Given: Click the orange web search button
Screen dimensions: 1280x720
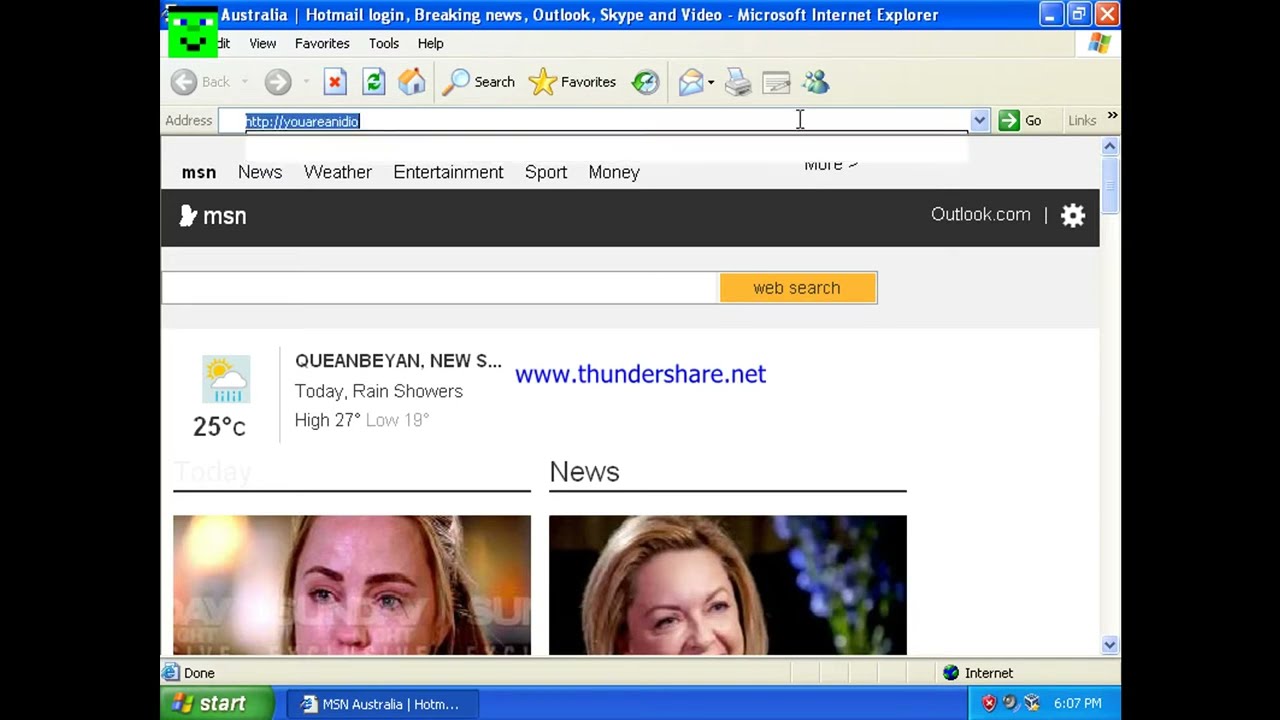Looking at the screenshot, I should click(798, 288).
